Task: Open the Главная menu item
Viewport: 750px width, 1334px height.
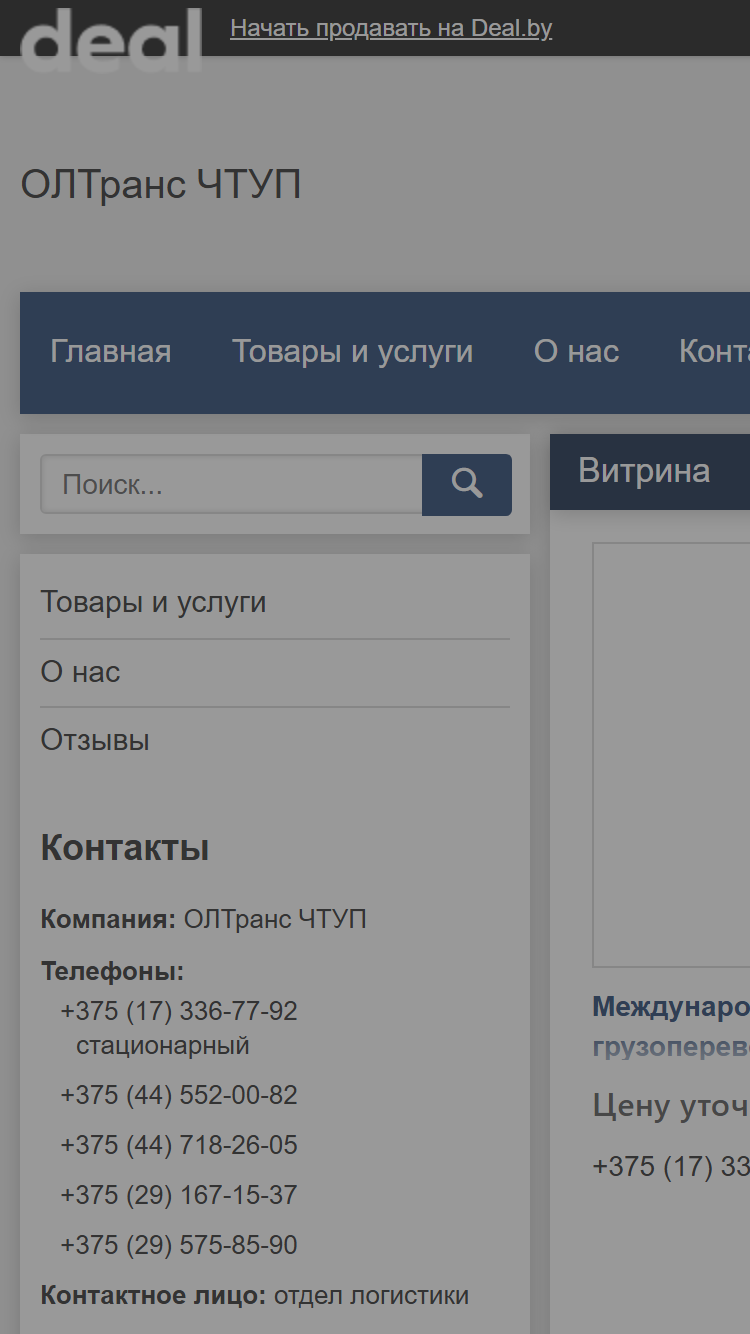Action: [111, 352]
